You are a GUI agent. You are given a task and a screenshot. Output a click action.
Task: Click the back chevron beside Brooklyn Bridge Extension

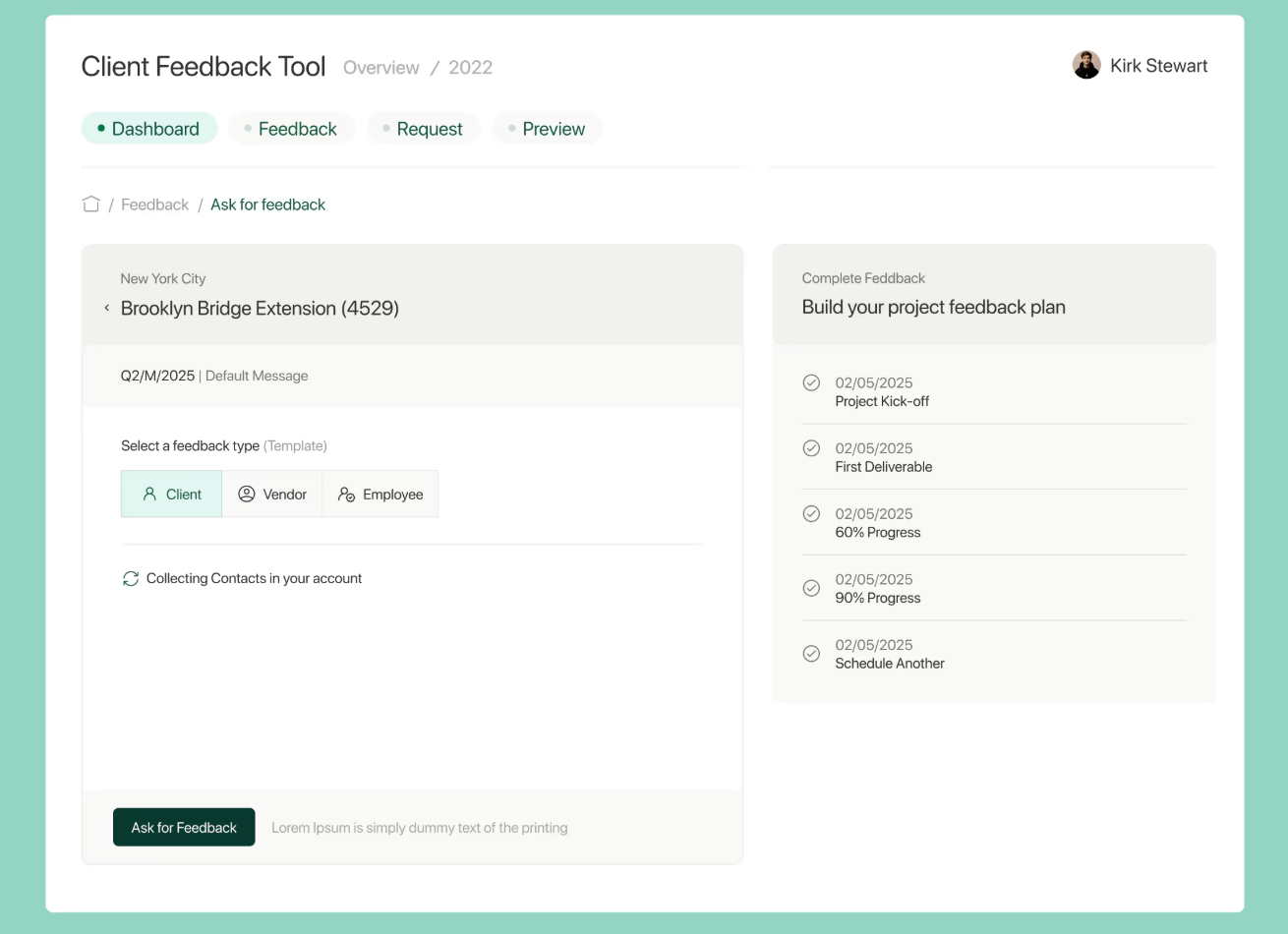click(x=106, y=307)
